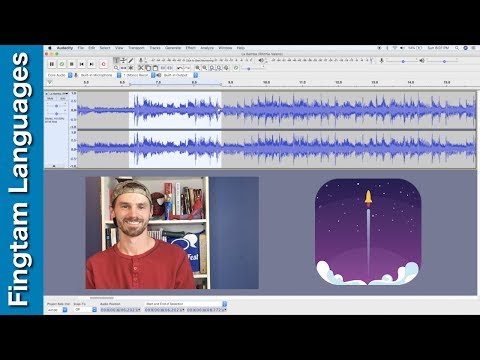The height and width of the screenshot is (360, 480).
Task: Open the Audacity application menu
Action: click(x=65, y=48)
